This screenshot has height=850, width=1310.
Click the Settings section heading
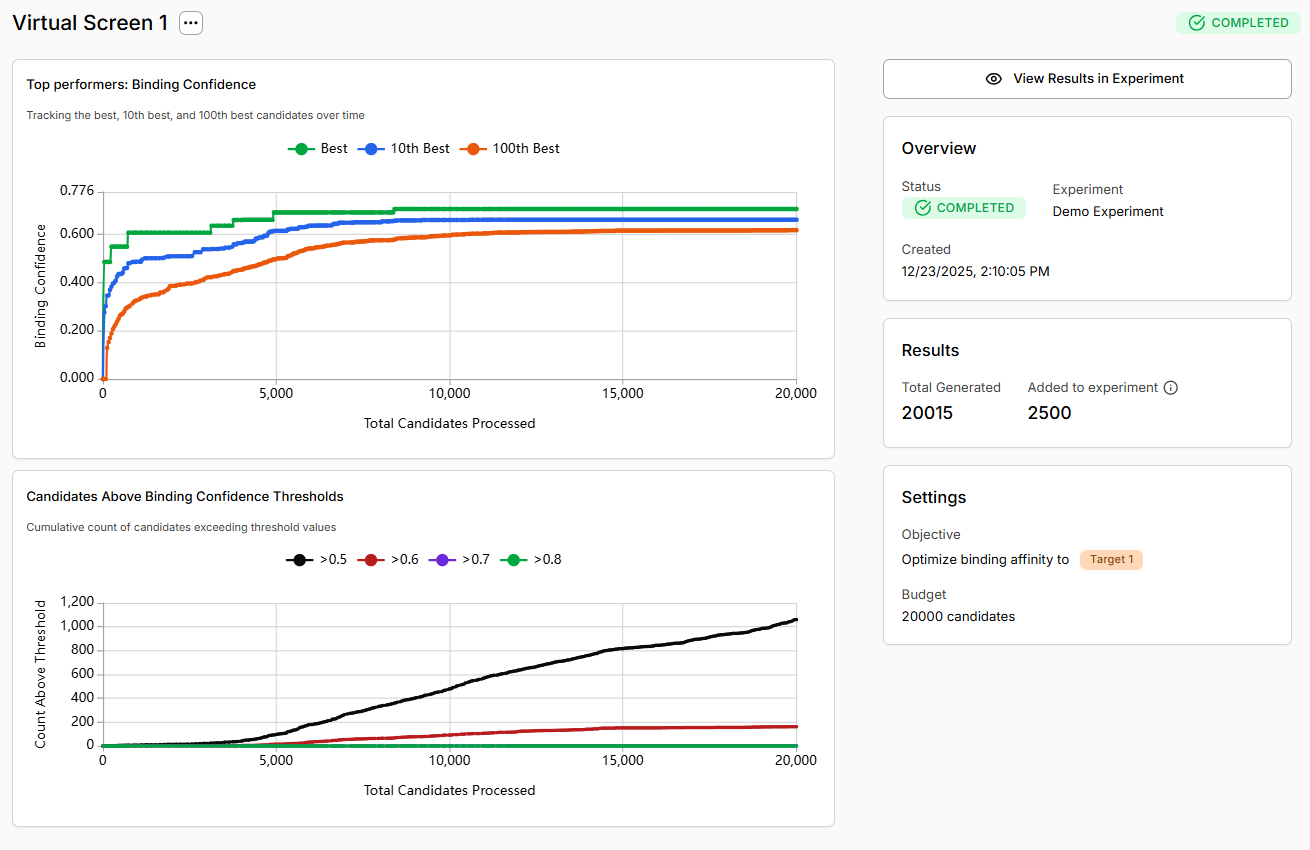click(x=934, y=498)
